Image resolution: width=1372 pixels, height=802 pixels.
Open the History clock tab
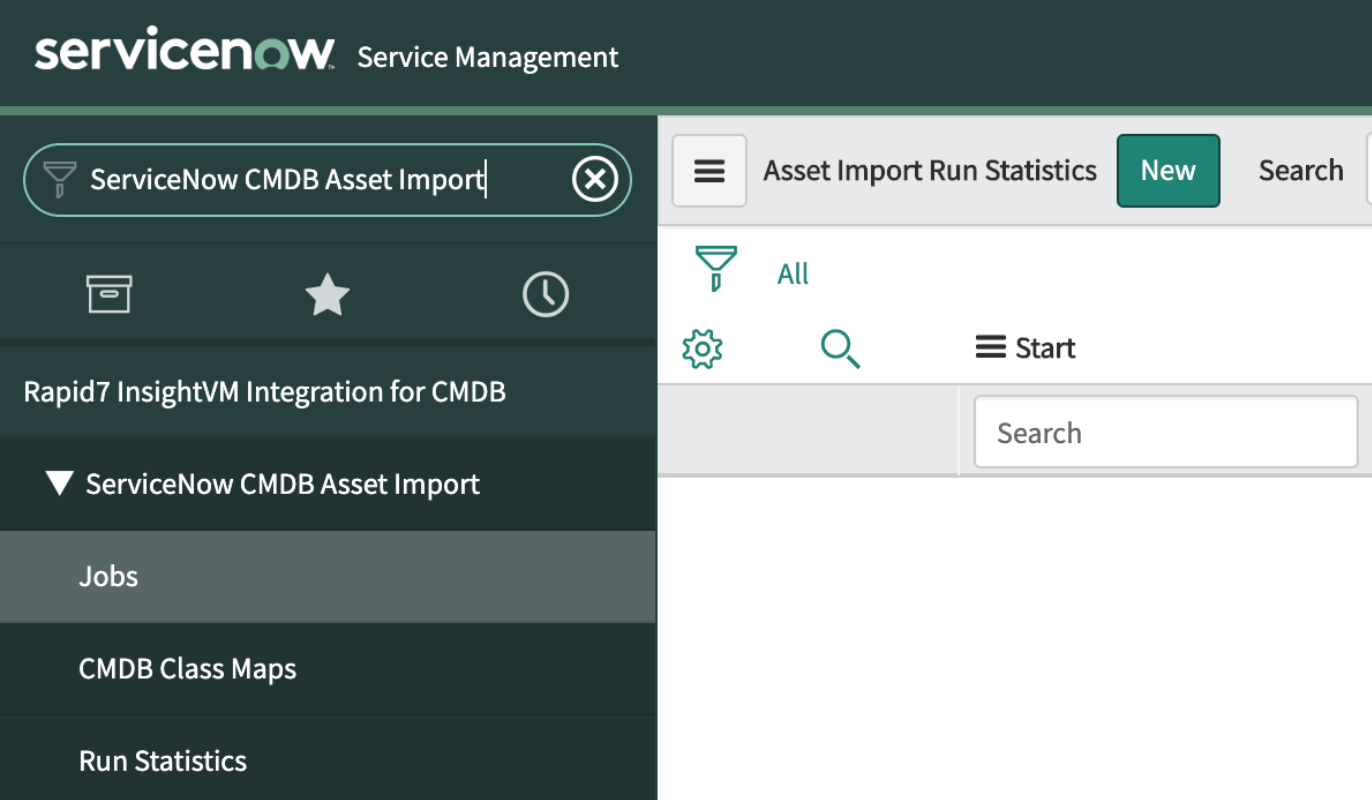click(545, 295)
